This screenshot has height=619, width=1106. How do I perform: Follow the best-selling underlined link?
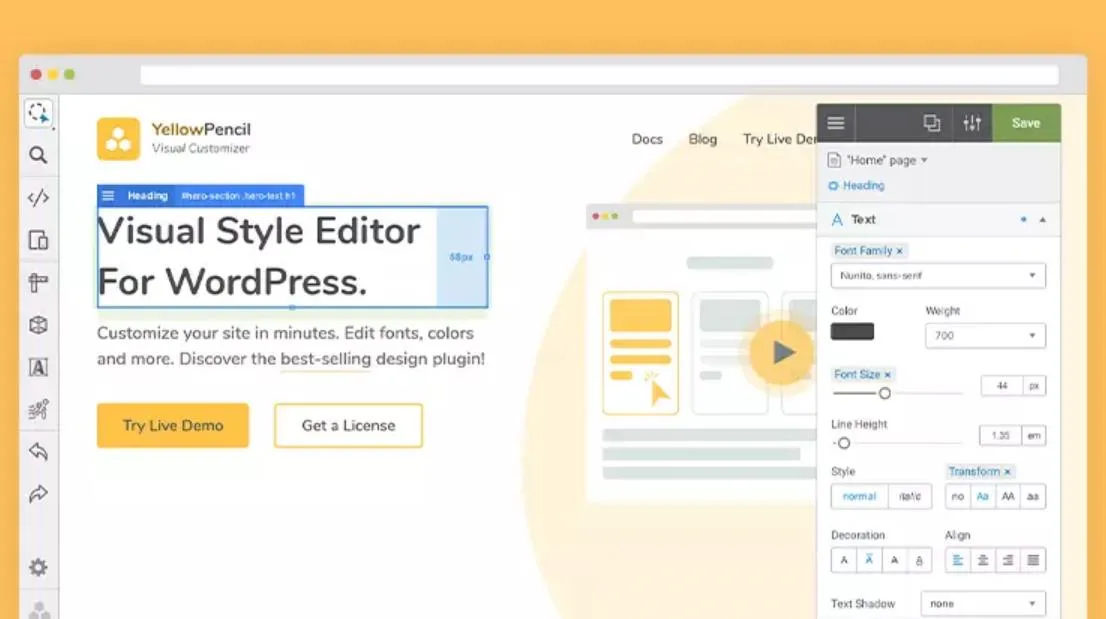(x=325, y=359)
